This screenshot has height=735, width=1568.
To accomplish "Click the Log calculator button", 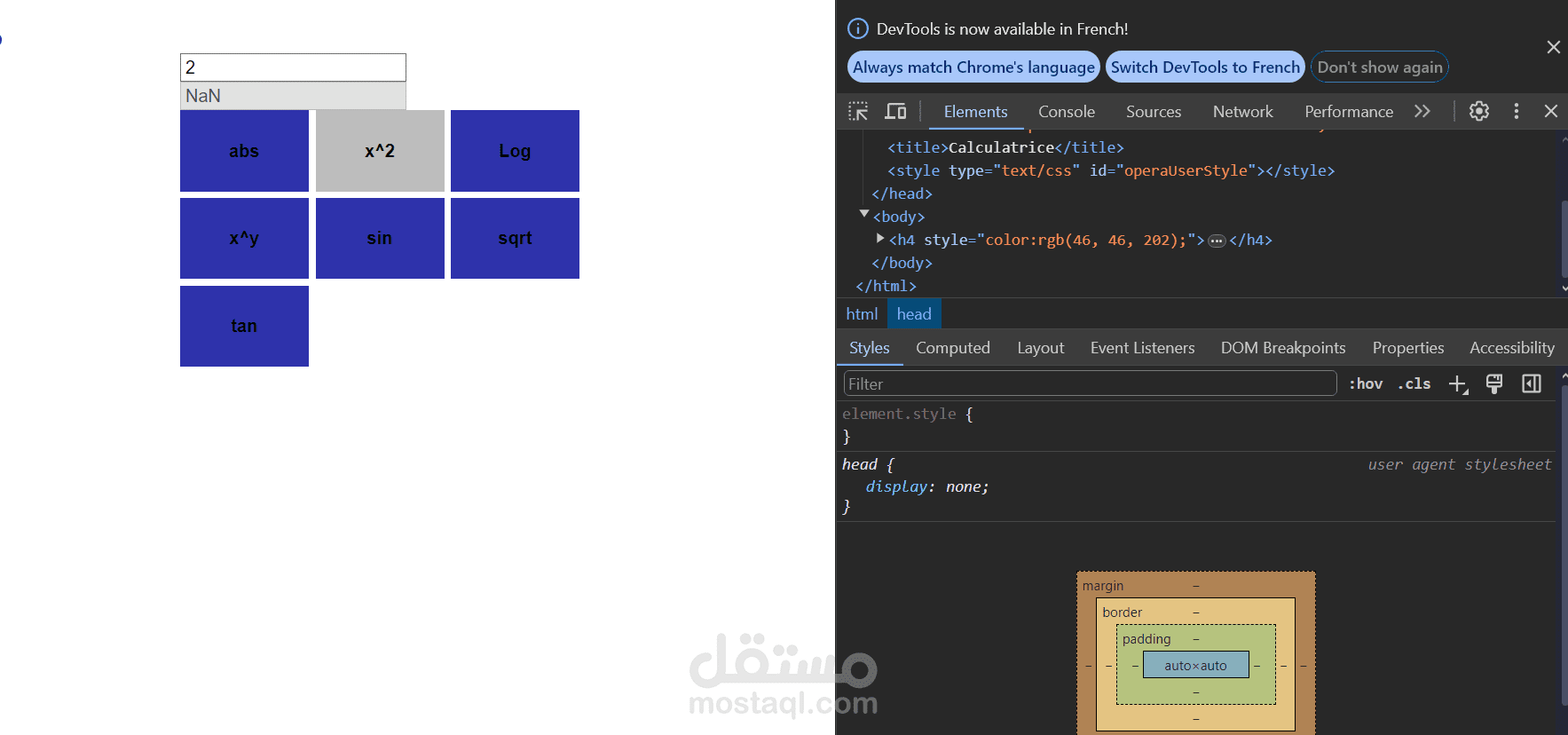I will (515, 151).
